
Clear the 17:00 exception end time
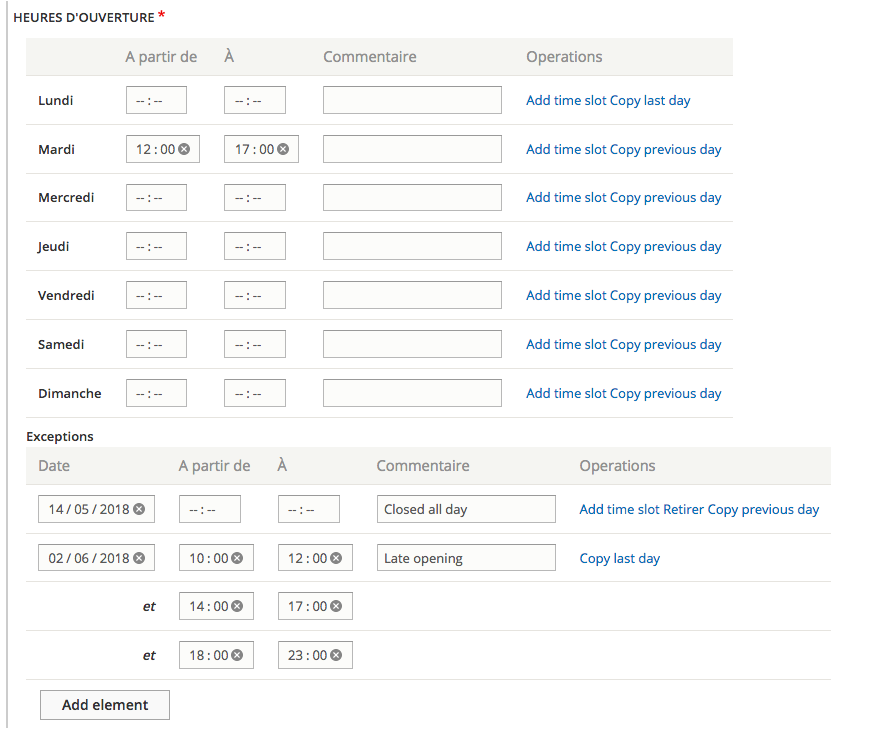click(x=336, y=606)
